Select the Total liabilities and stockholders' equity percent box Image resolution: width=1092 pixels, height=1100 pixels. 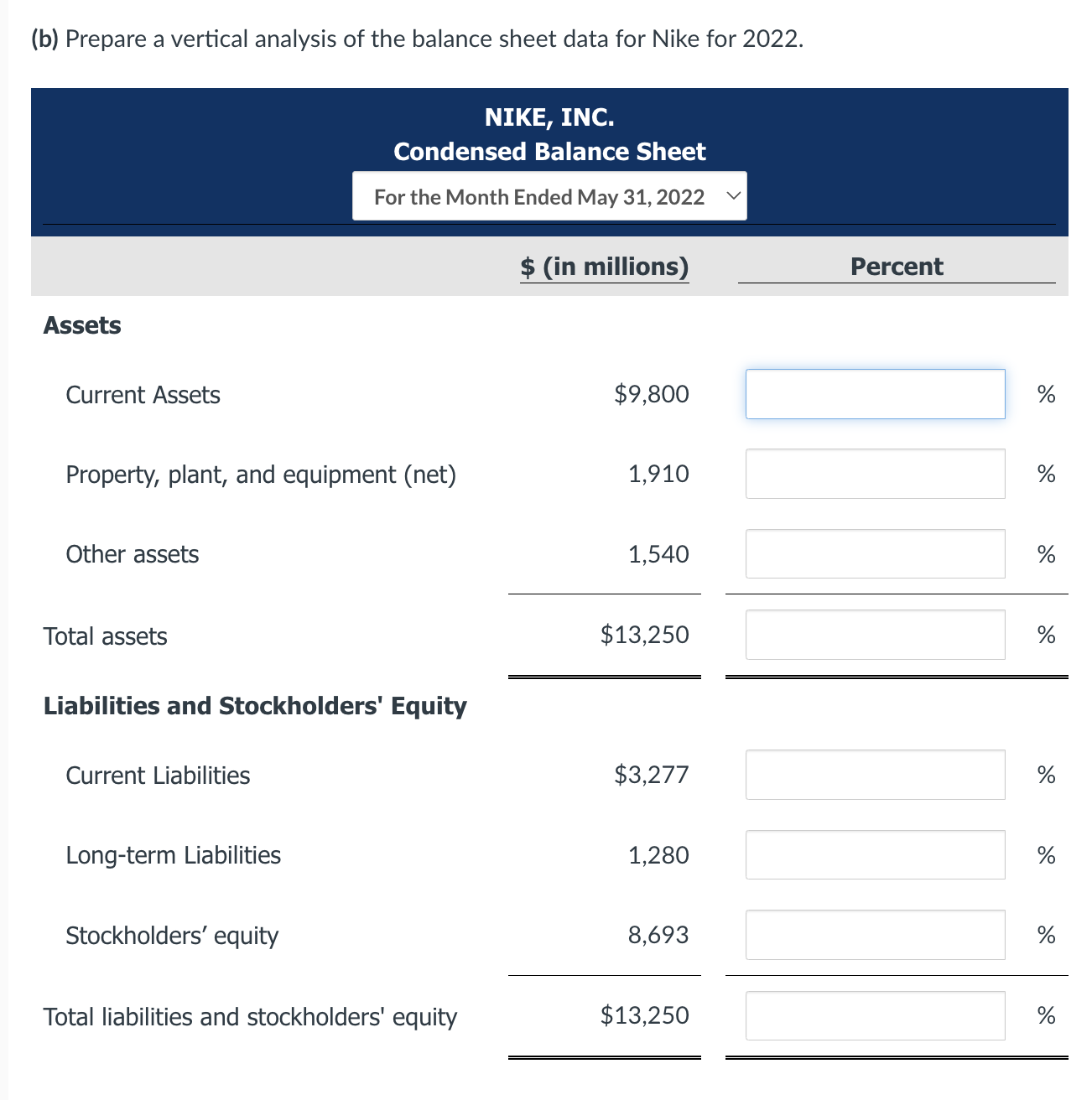[x=875, y=1015]
